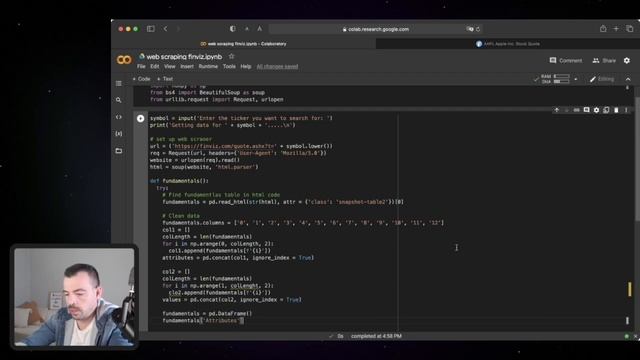Screen dimensions: 640x360
Task: Toggle Safari sidebar icon
Action: 151,29
